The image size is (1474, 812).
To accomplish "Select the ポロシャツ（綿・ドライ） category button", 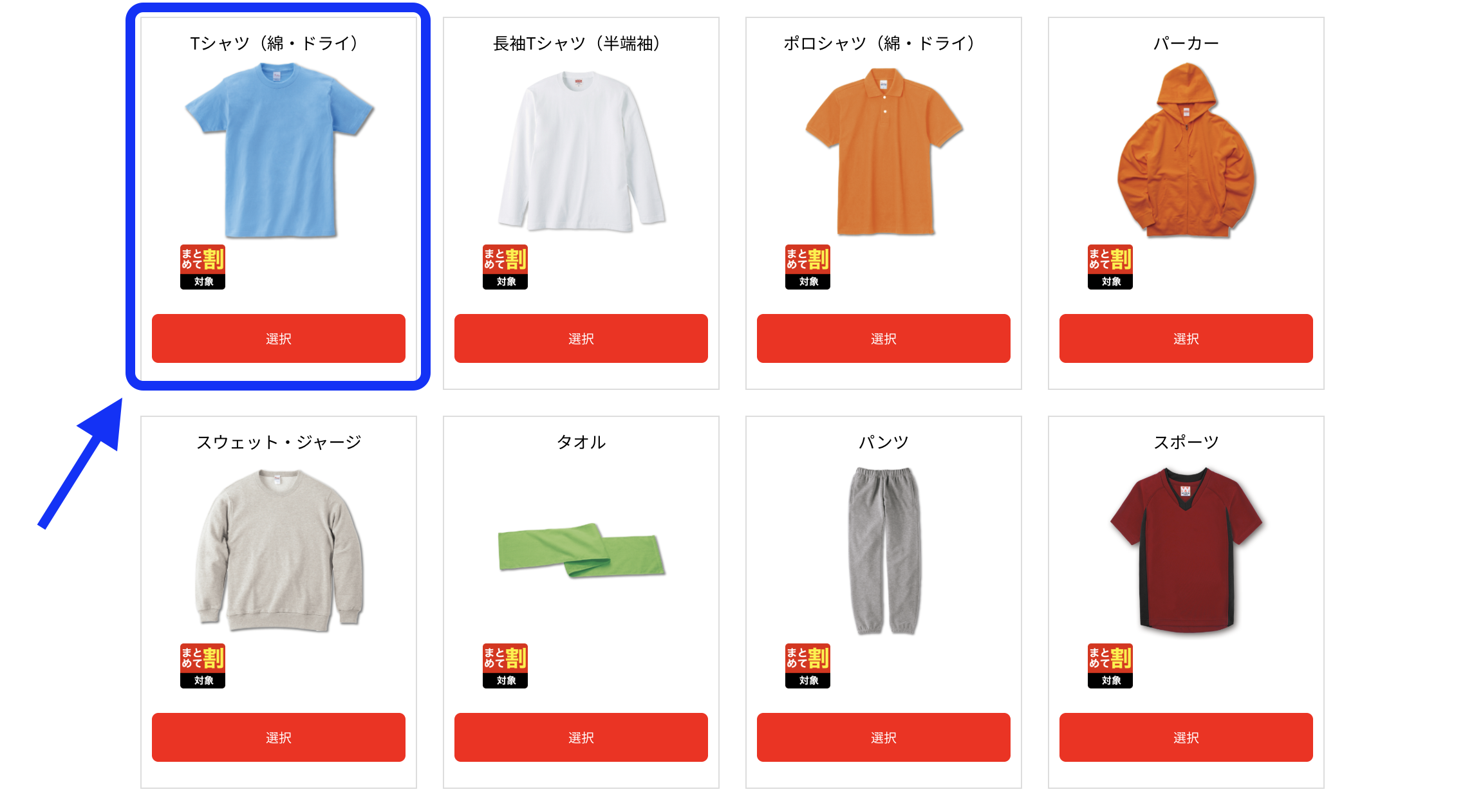I will click(x=884, y=338).
